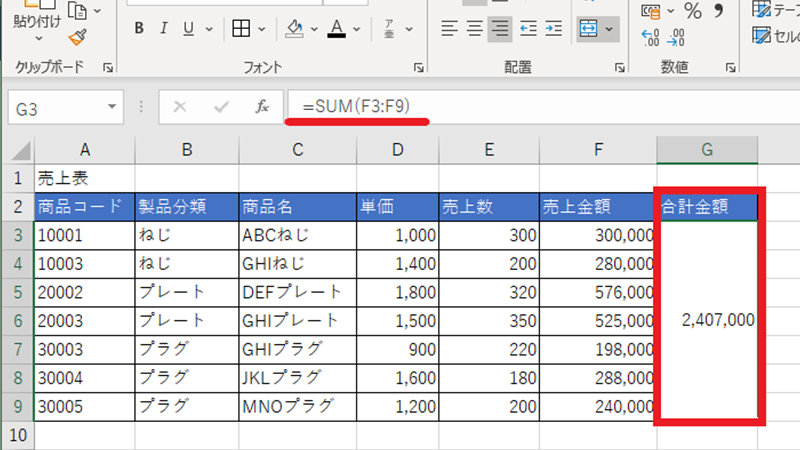The image size is (800, 450).
Task: Click cell with code 30004
Action: [x=85, y=378]
